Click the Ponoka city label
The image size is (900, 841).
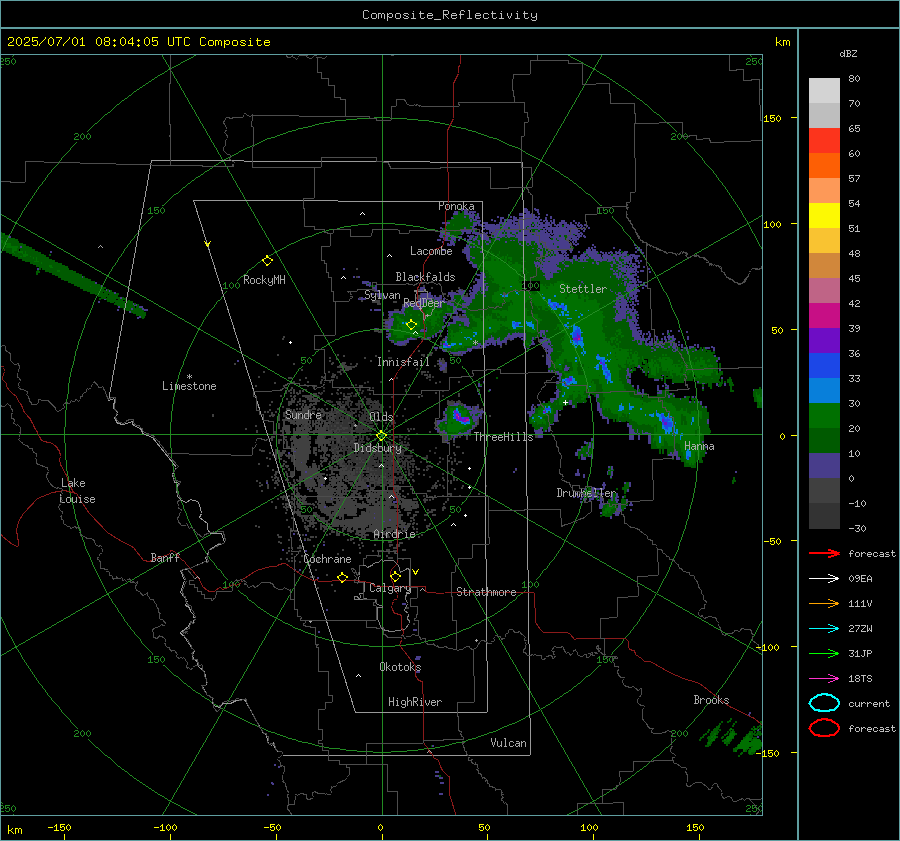456,206
